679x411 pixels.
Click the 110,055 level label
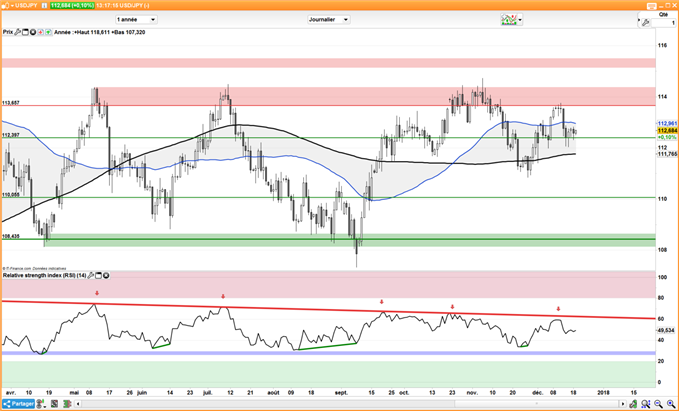11,195
